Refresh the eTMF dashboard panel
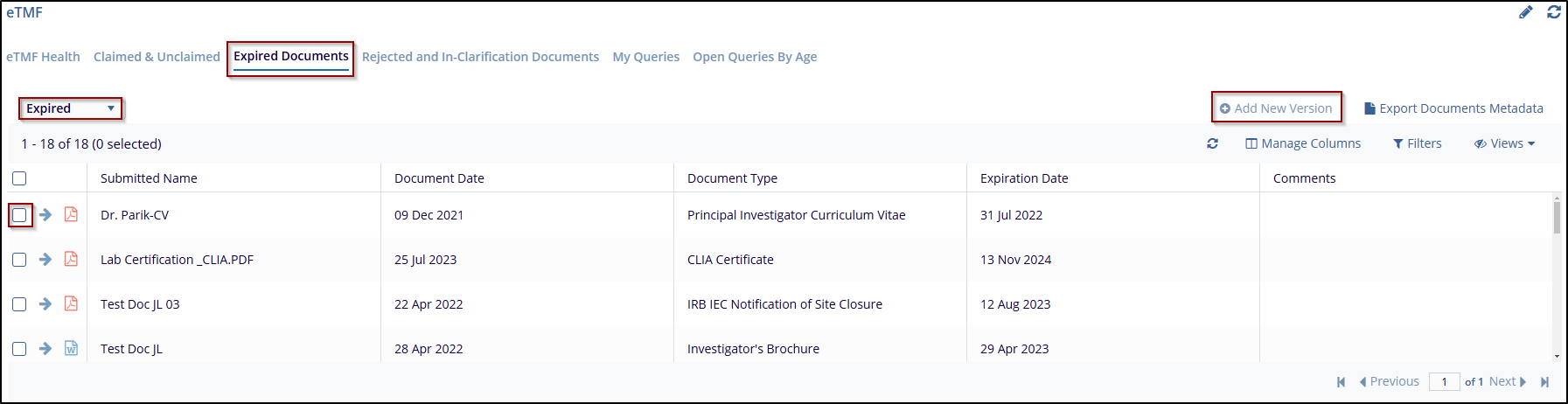1568x404 pixels. point(1554,12)
